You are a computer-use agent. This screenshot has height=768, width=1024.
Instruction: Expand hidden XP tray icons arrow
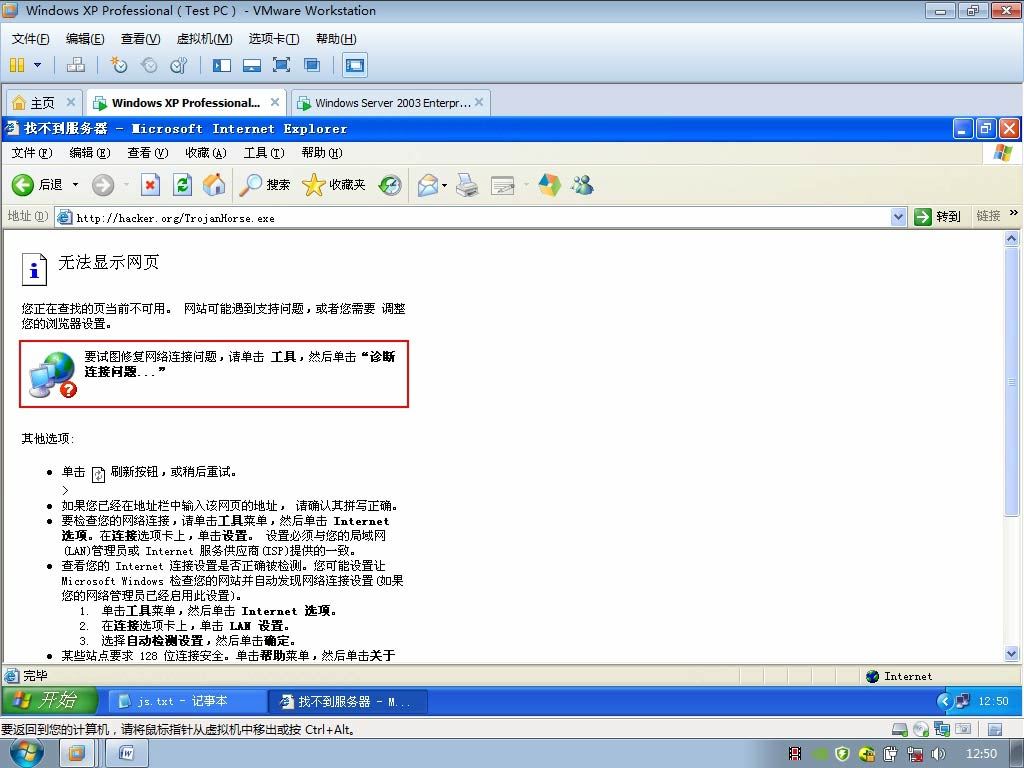point(943,701)
